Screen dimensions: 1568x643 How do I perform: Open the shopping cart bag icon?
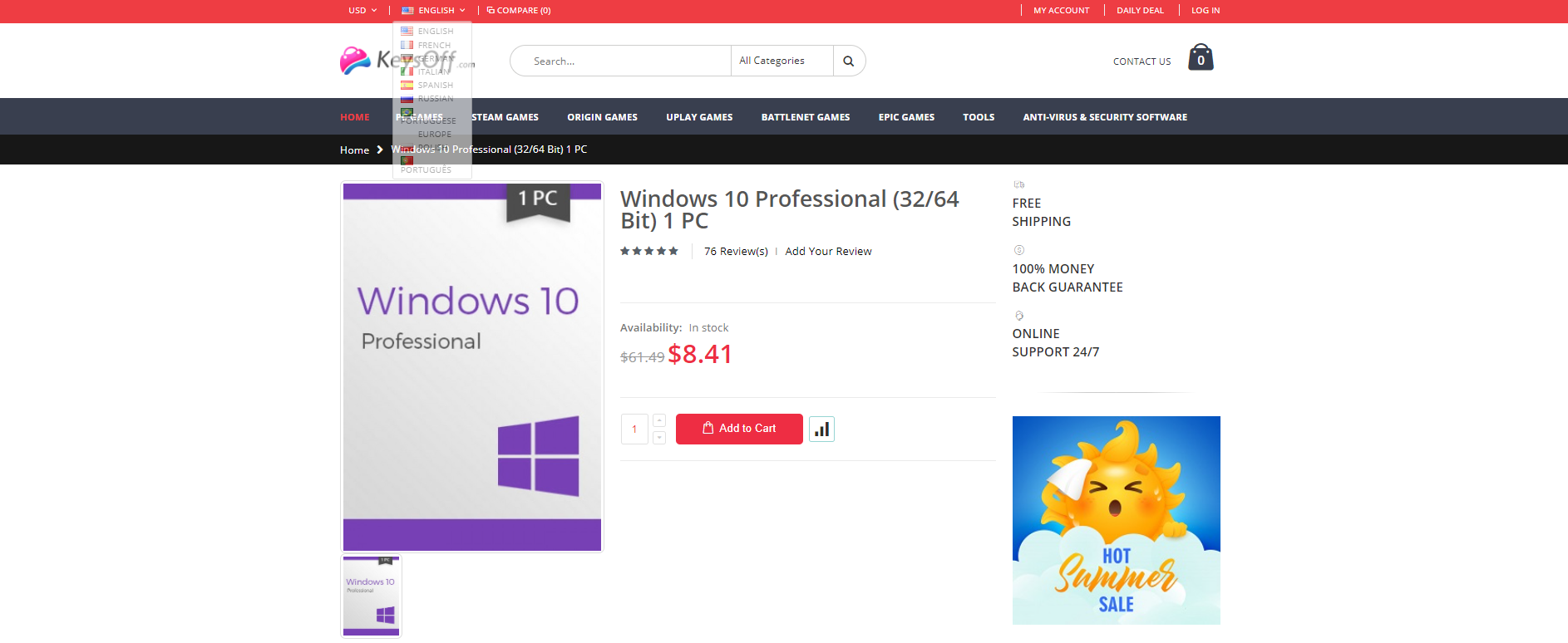[x=1201, y=57]
